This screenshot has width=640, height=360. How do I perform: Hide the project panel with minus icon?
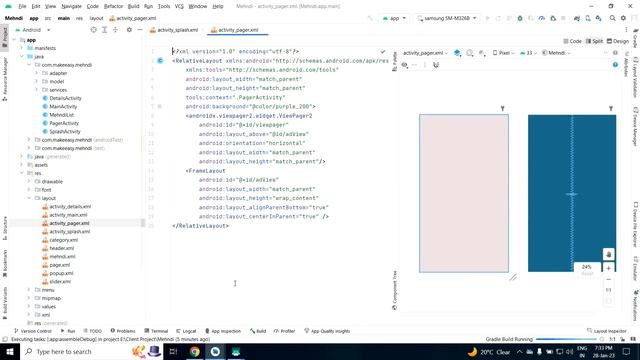point(140,30)
